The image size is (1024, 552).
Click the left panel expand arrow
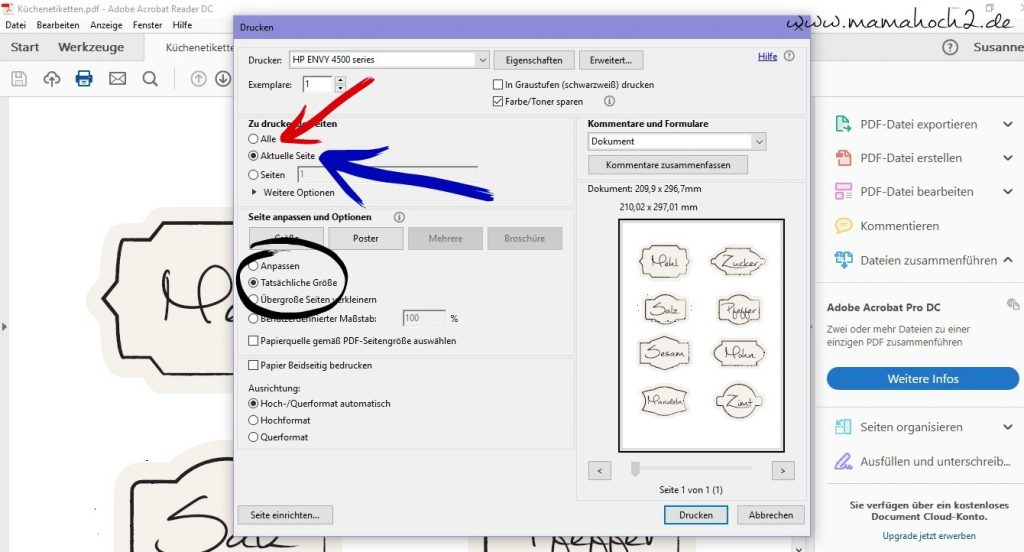(x=5, y=326)
